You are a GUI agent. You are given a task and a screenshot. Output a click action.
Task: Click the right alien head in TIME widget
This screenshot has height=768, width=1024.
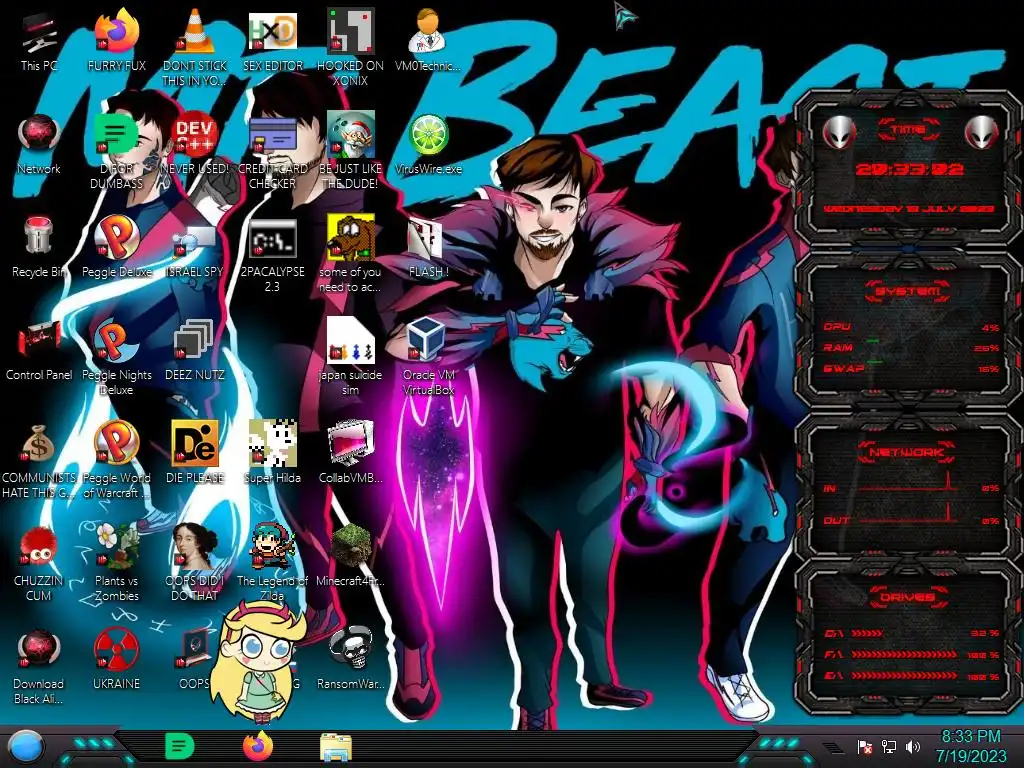coord(981,133)
